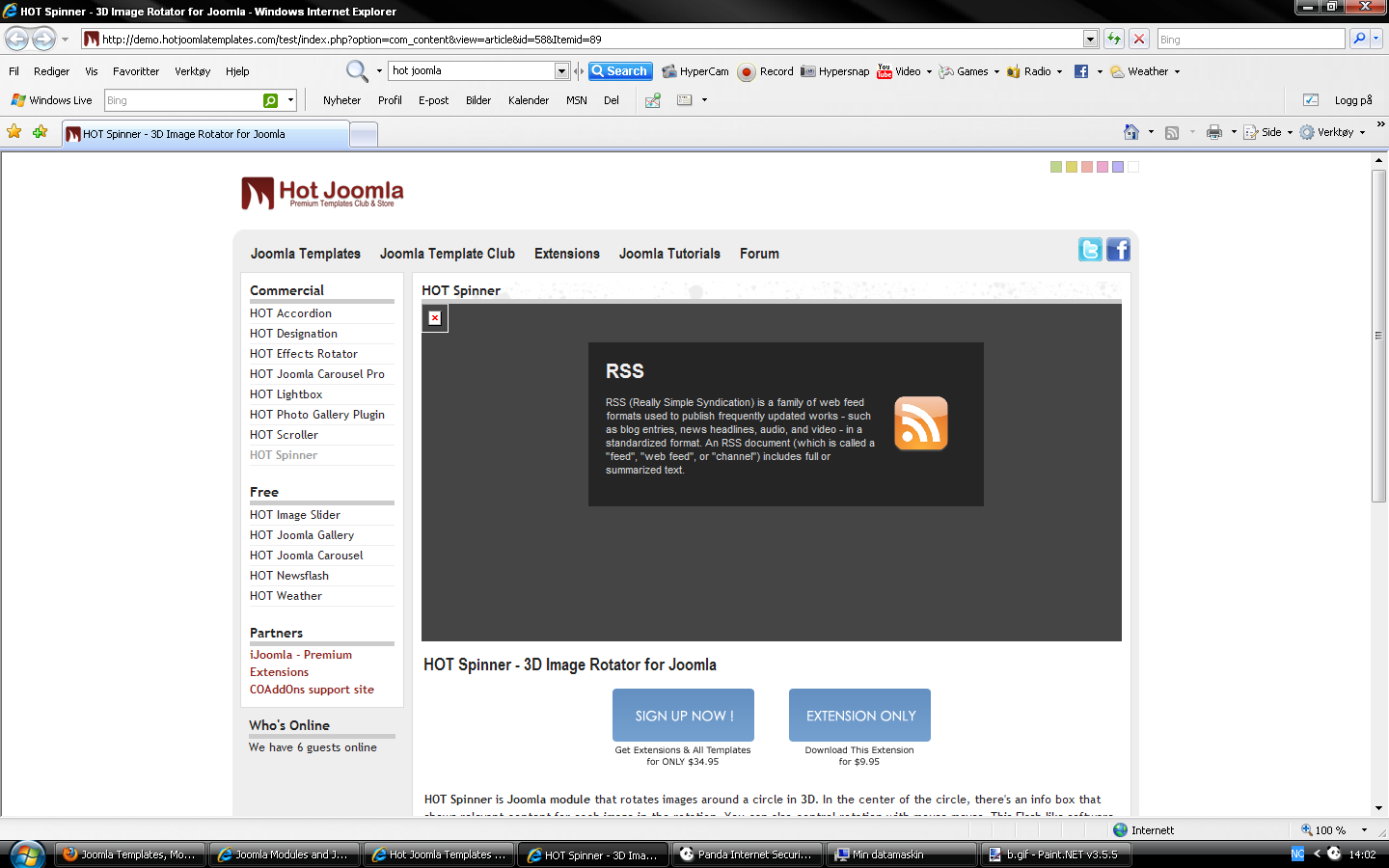
Task: Click the broken image icon in spinner
Action: point(435,318)
